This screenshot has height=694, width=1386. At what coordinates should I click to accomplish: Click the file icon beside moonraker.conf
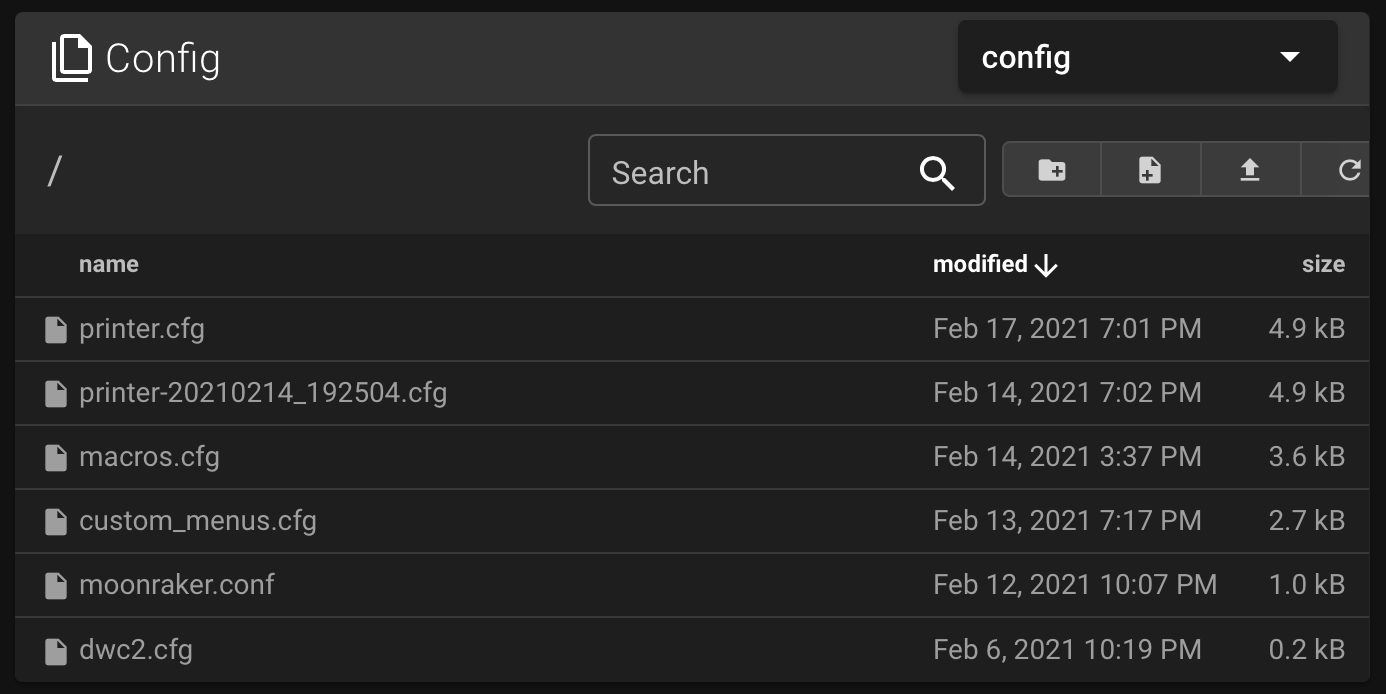point(56,585)
